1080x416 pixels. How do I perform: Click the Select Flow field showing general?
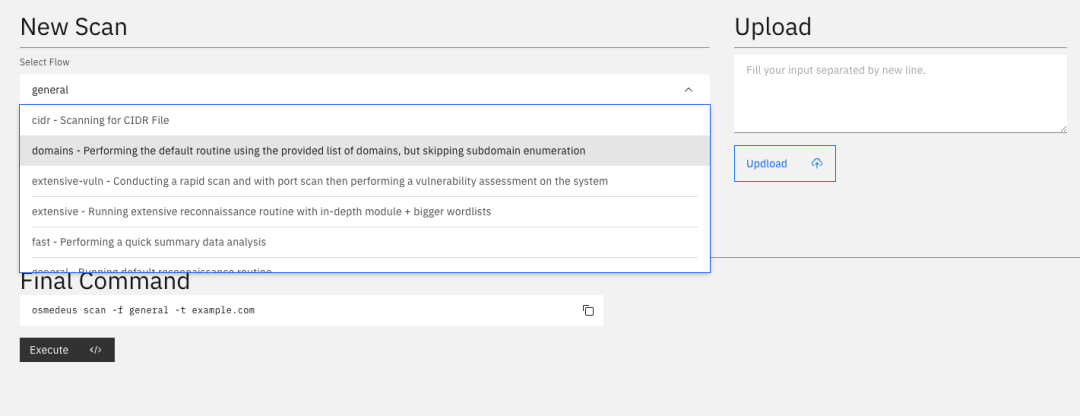point(350,89)
